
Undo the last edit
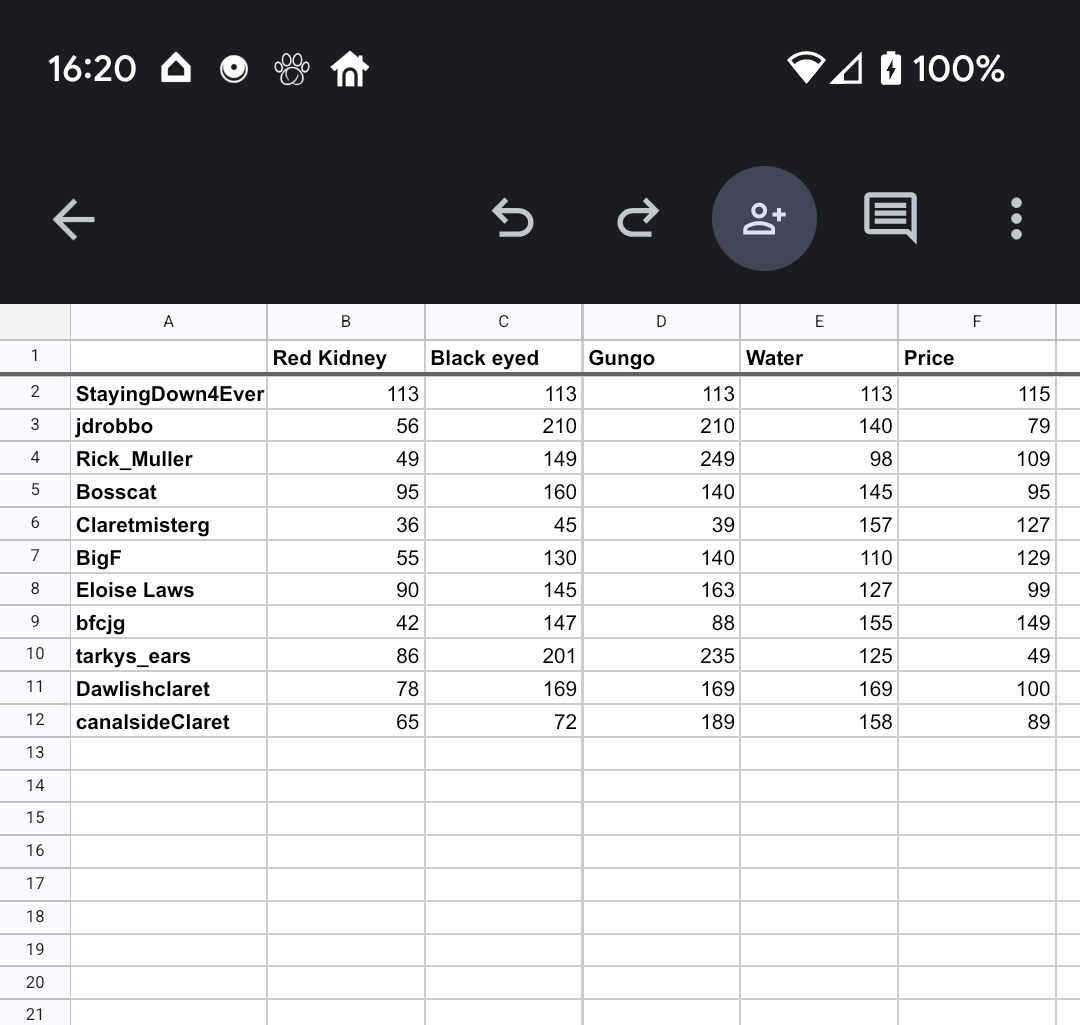click(x=513, y=218)
